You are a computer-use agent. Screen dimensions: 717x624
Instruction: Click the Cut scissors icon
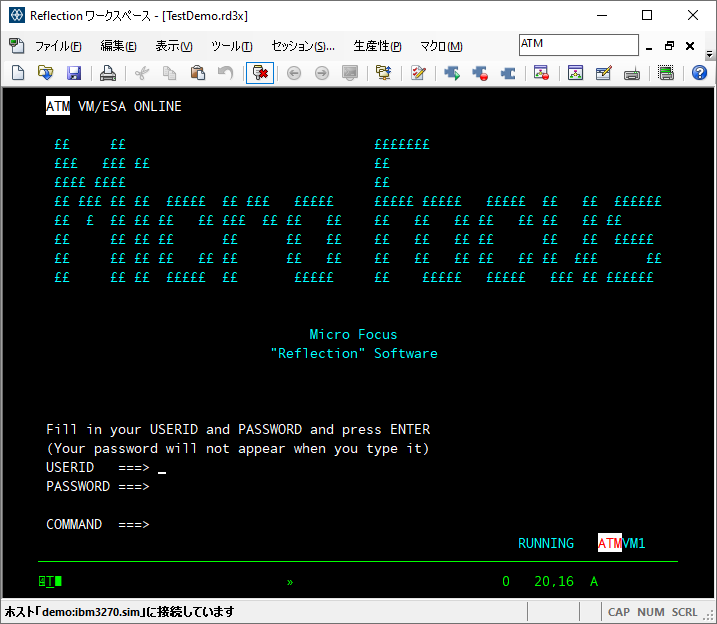click(142, 73)
